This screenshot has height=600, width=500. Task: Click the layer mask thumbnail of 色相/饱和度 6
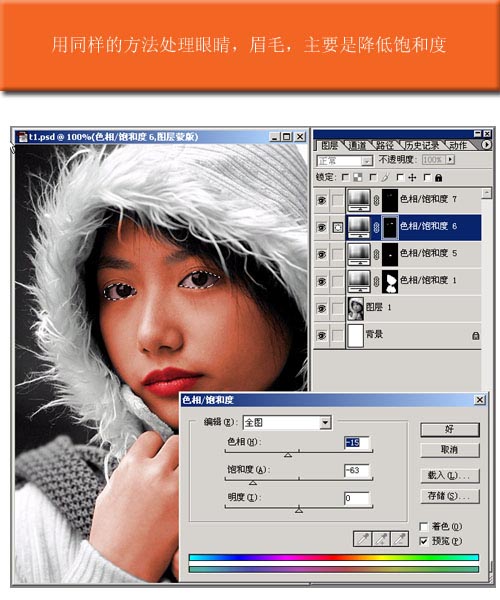[390, 227]
